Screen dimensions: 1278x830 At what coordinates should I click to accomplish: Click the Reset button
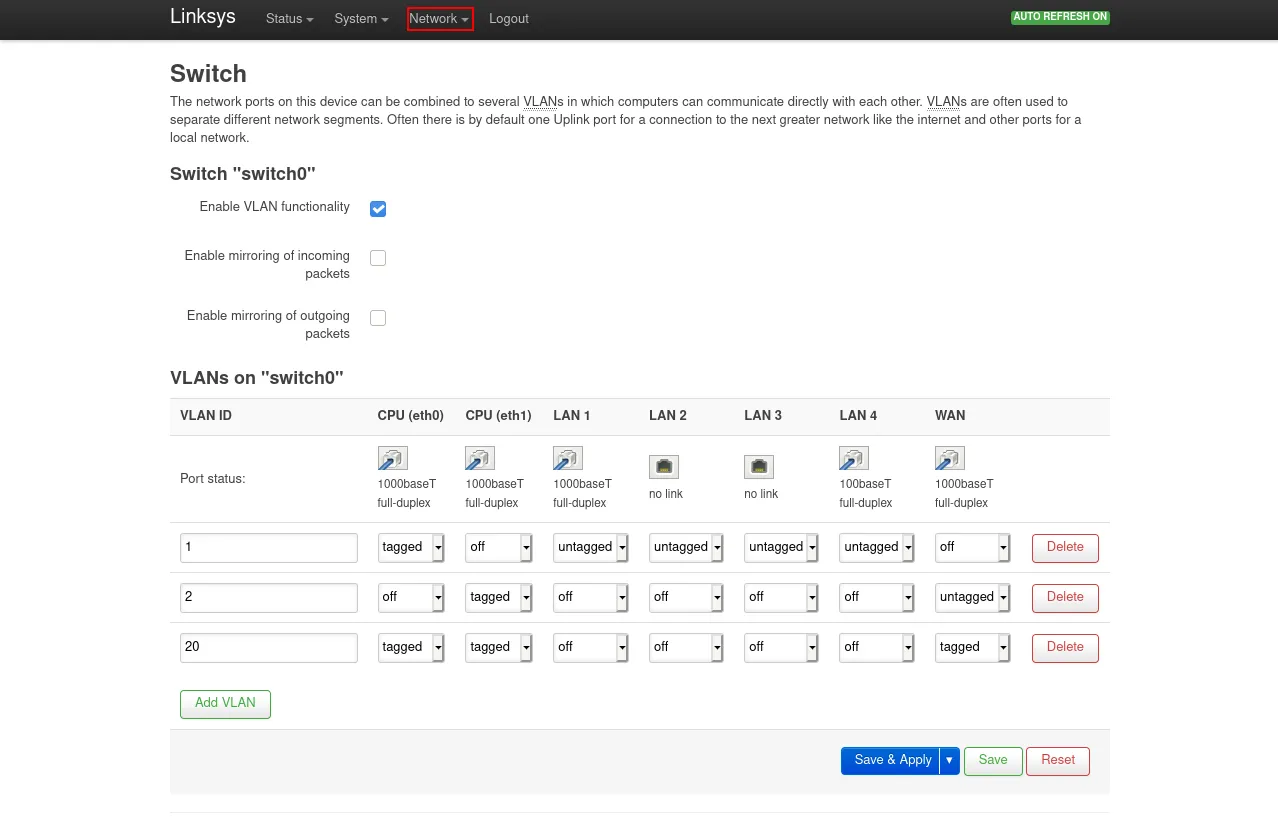tap(1058, 761)
